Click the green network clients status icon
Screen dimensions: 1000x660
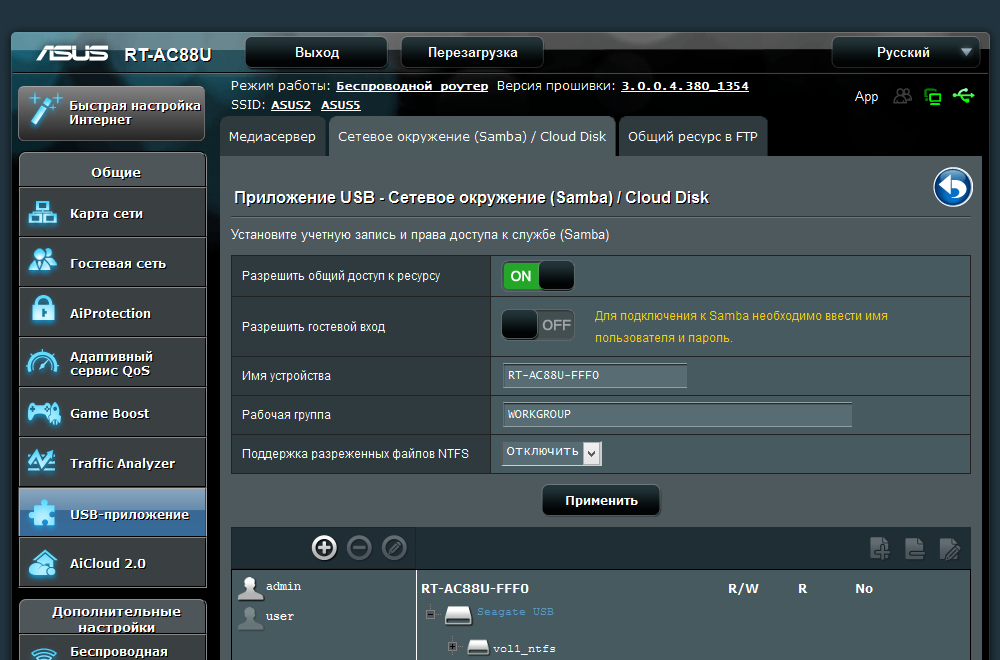tap(932, 97)
